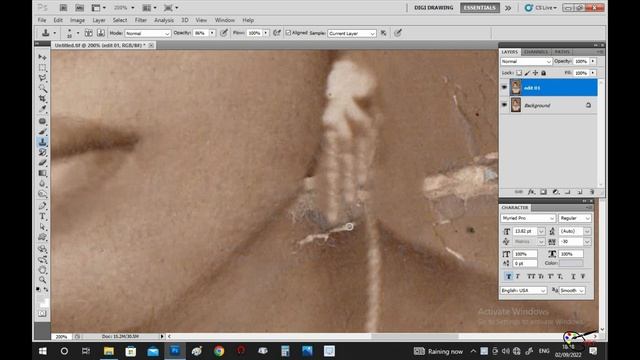Select the Pen tool
The height and width of the screenshot is (360, 640).
pos(42,206)
